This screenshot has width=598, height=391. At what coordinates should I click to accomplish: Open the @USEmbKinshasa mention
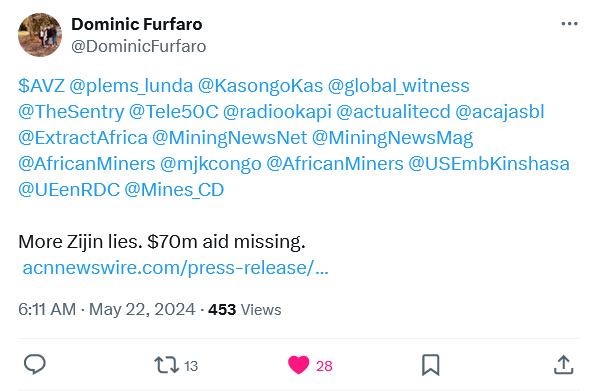pyautogui.click(x=489, y=164)
